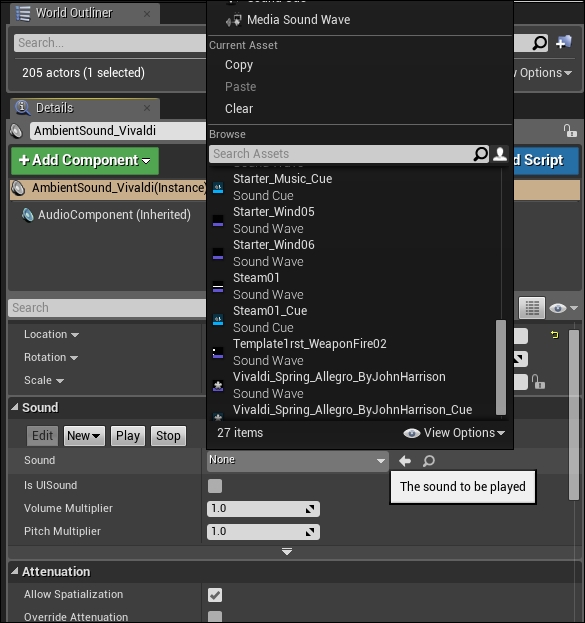This screenshot has height=623, width=585.
Task: Open the Add Component dropdown
Action: coord(85,161)
